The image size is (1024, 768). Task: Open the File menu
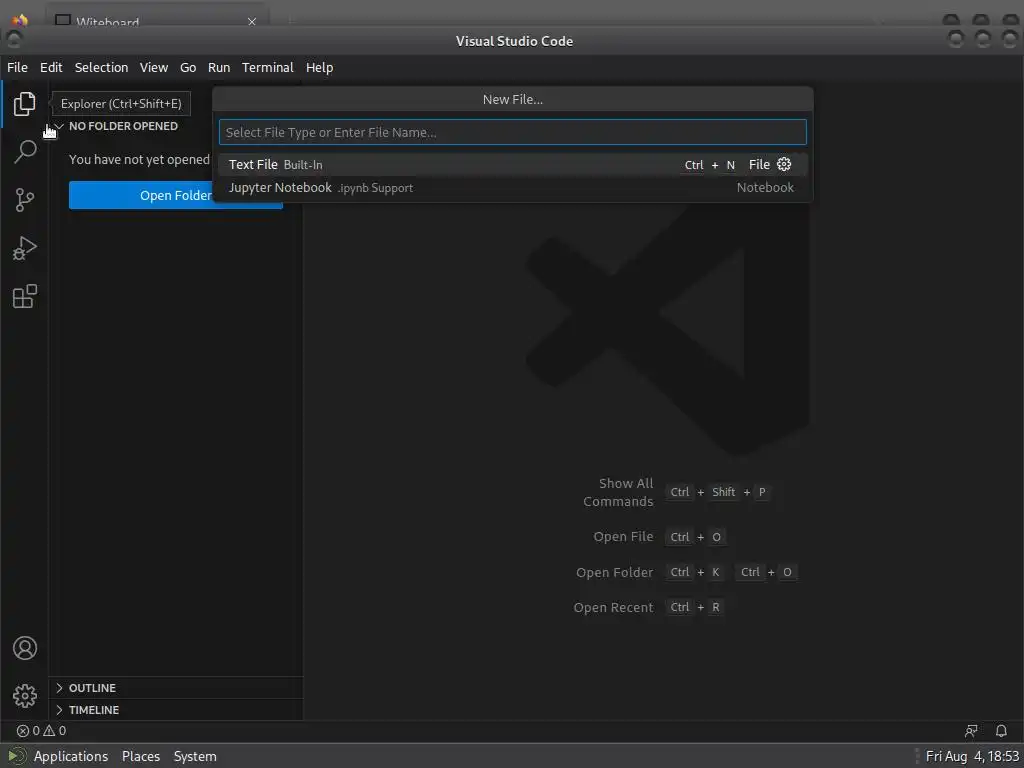18,67
